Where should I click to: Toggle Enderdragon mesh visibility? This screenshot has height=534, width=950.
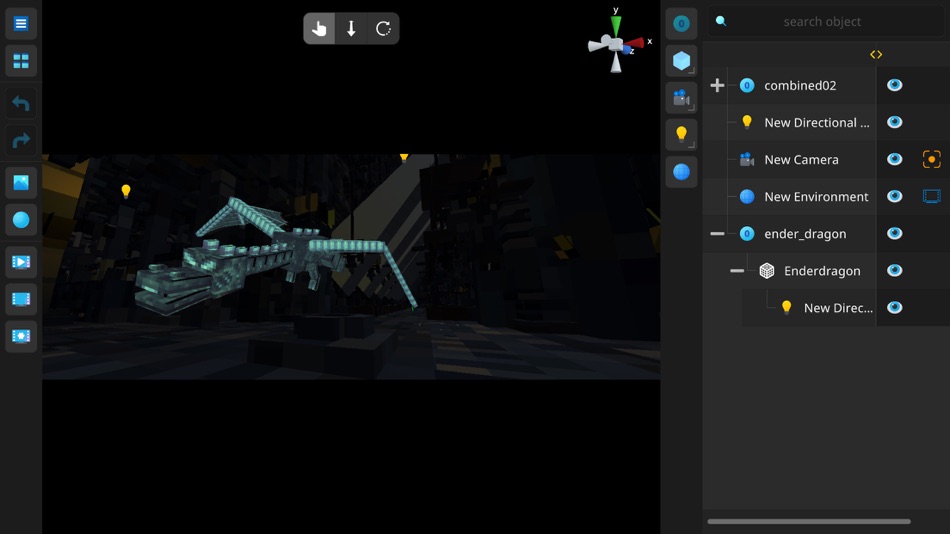(x=894, y=270)
